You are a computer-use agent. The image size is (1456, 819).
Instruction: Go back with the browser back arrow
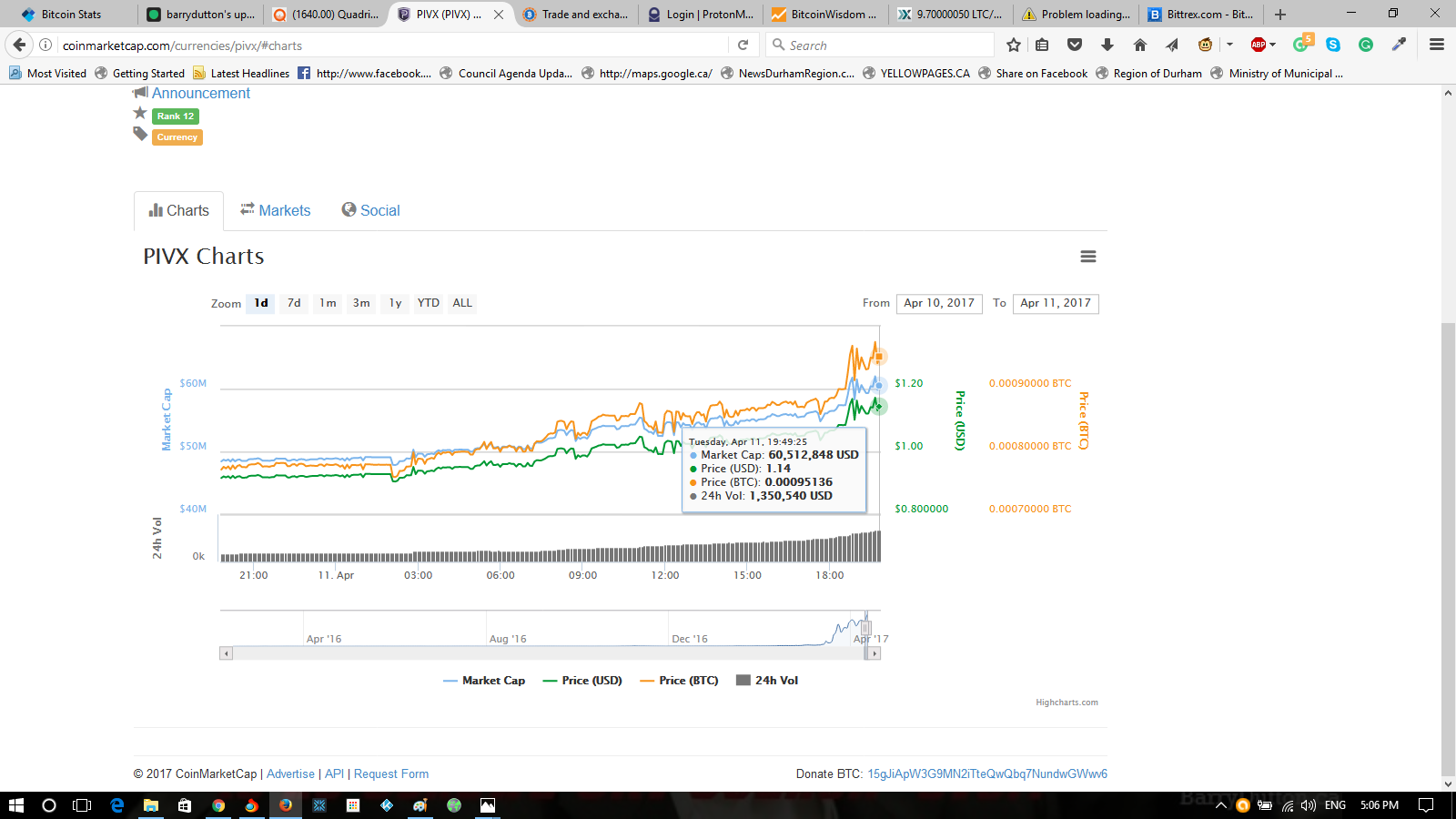(x=19, y=45)
